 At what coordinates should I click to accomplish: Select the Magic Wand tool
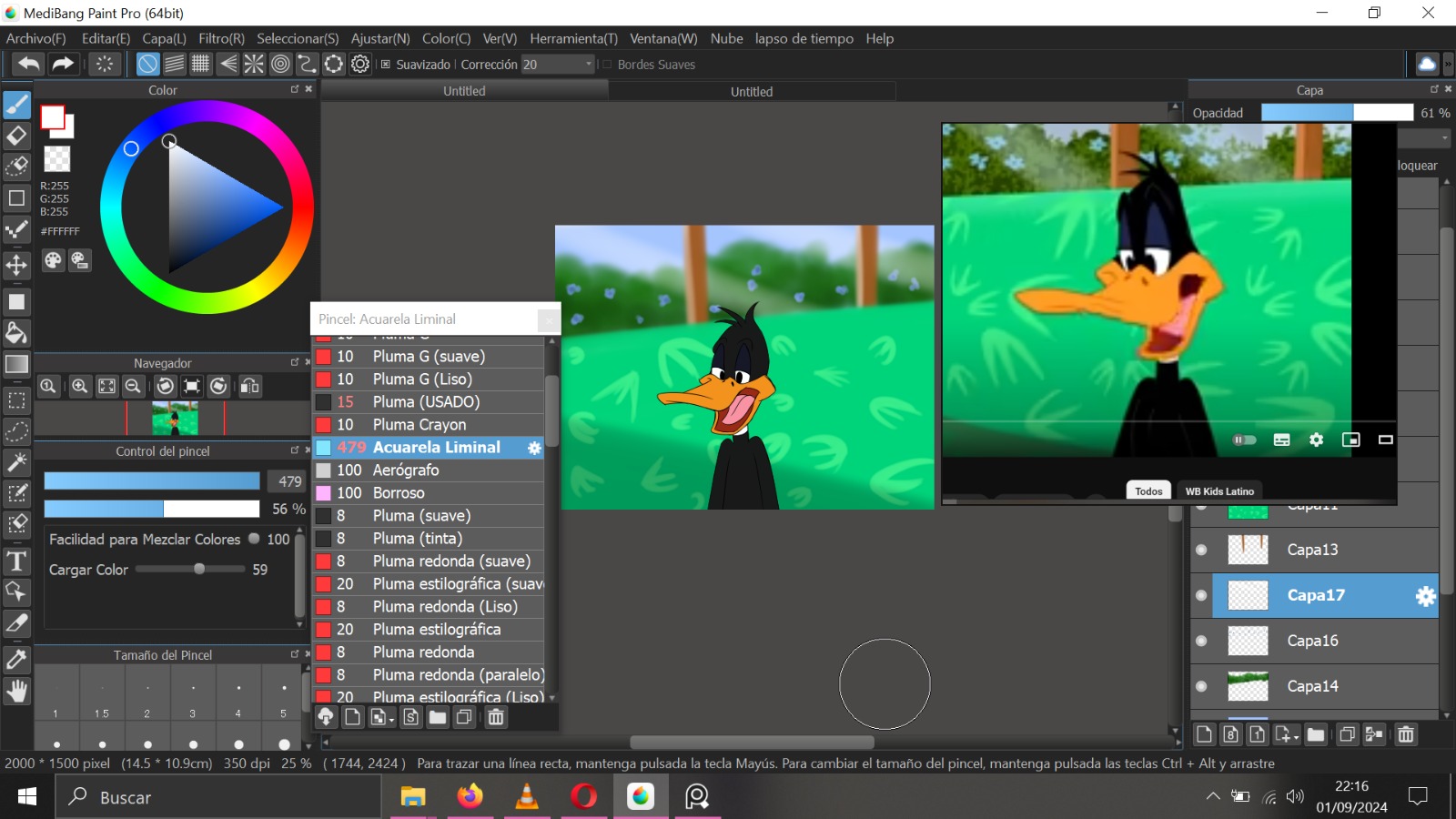(x=16, y=462)
